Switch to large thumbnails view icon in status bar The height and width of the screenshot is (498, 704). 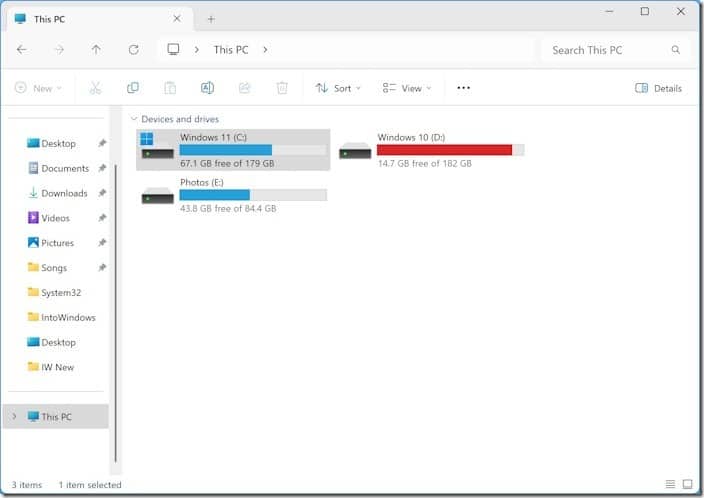pyautogui.click(x=687, y=484)
